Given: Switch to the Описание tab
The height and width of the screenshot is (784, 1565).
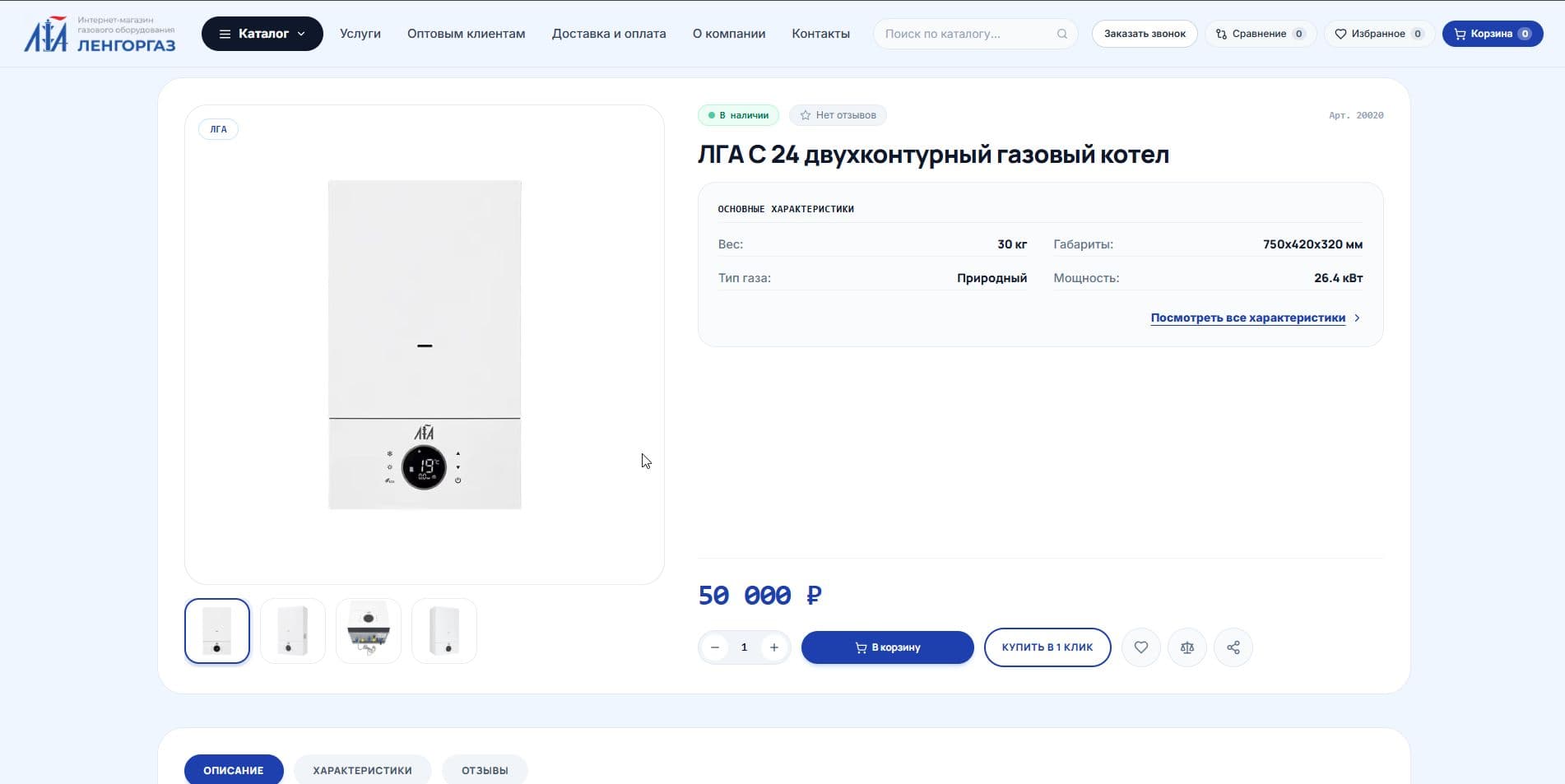Looking at the screenshot, I should tap(234, 770).
